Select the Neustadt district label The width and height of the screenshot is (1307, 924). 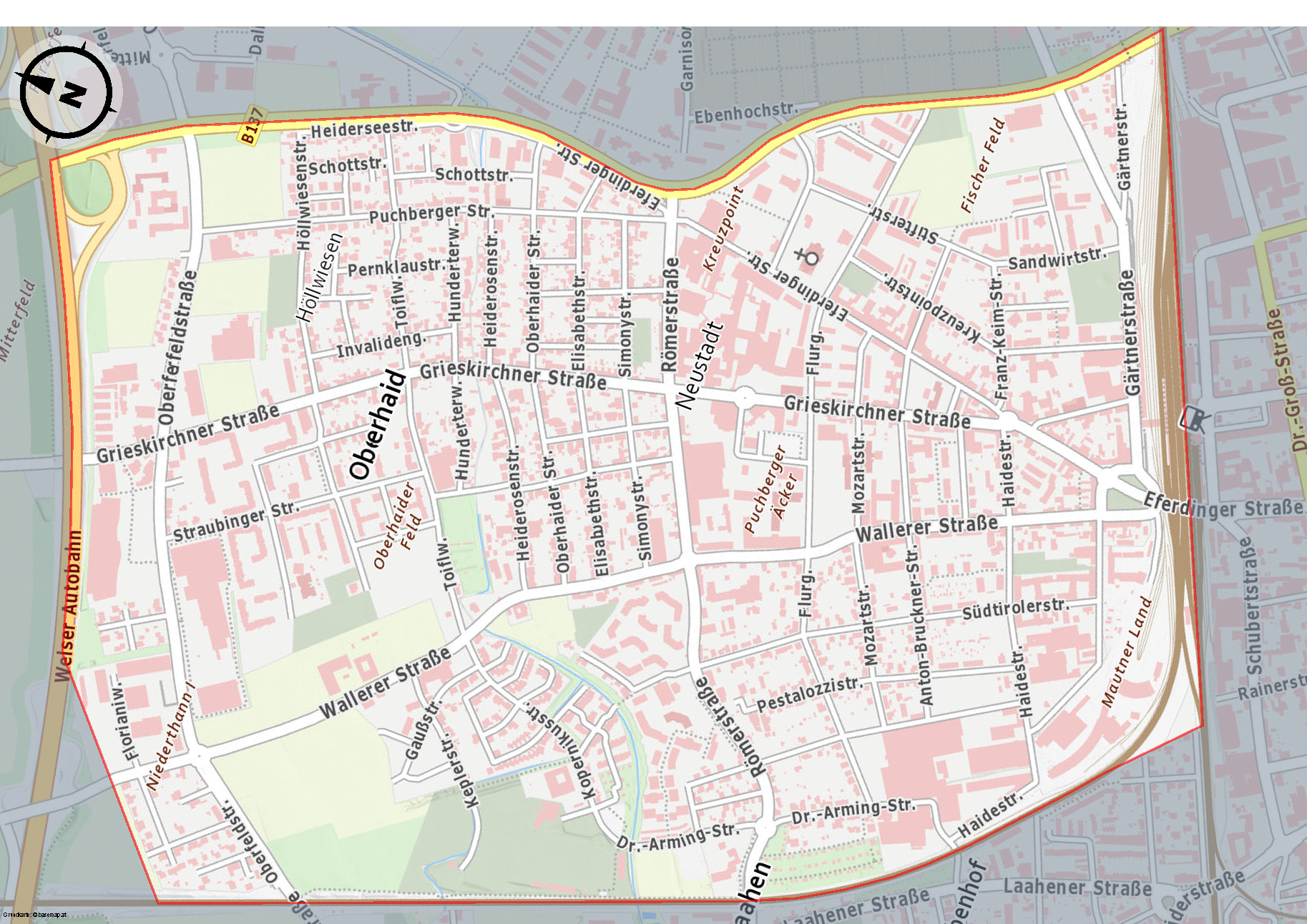700,365
